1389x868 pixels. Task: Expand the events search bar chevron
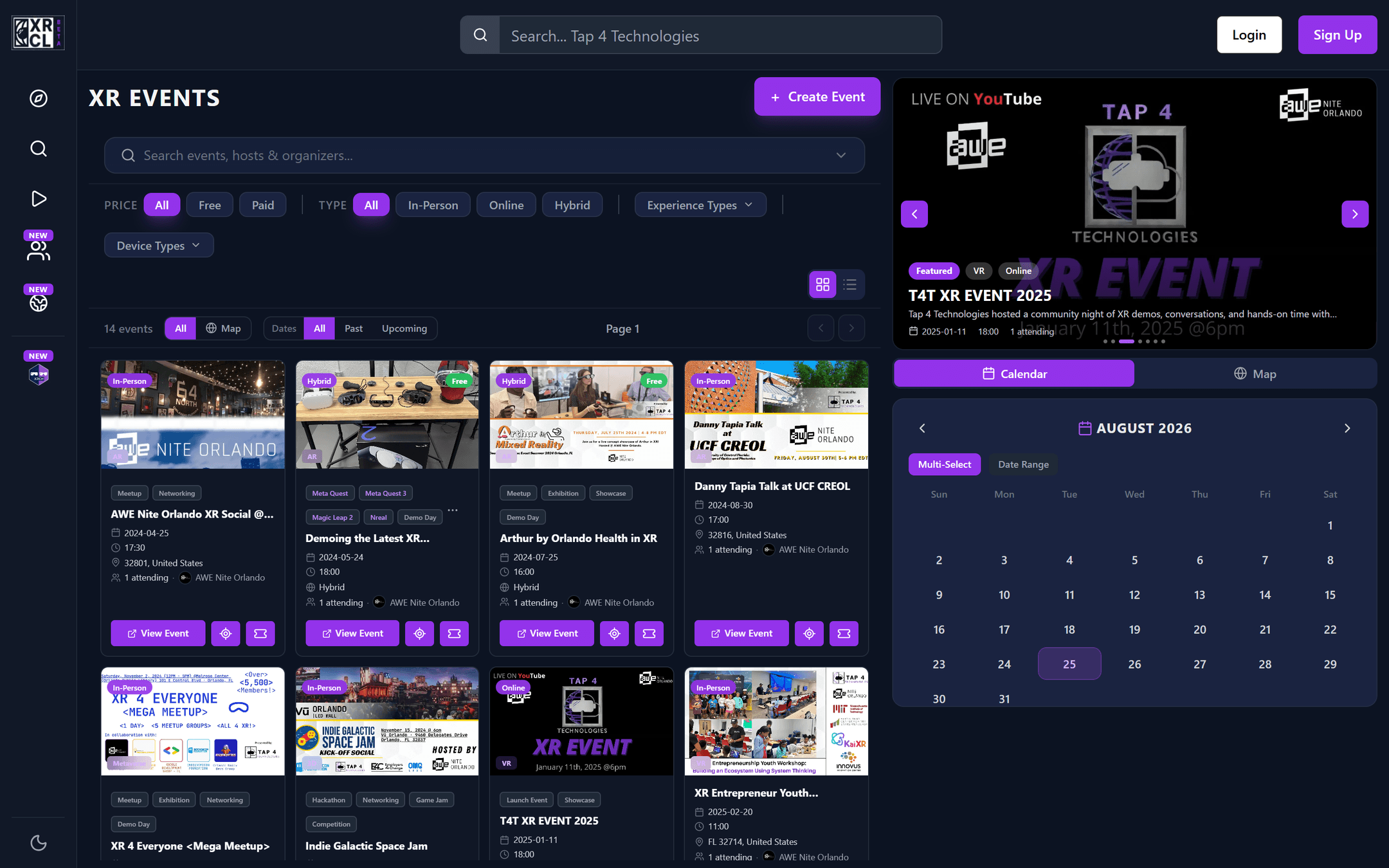841,156
